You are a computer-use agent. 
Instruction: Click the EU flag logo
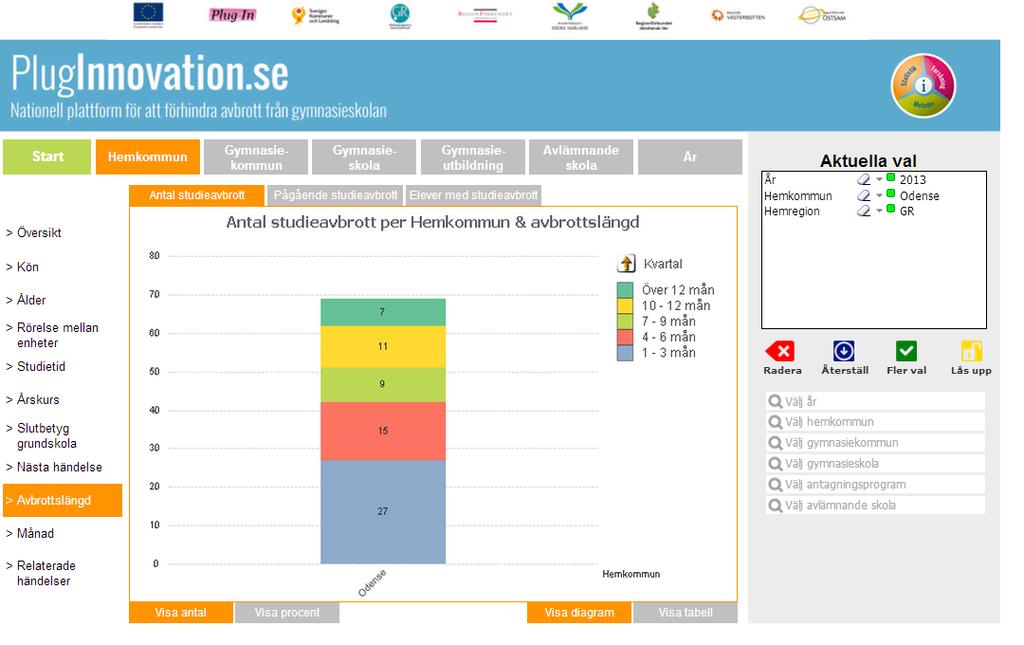[x=148, y=15]
